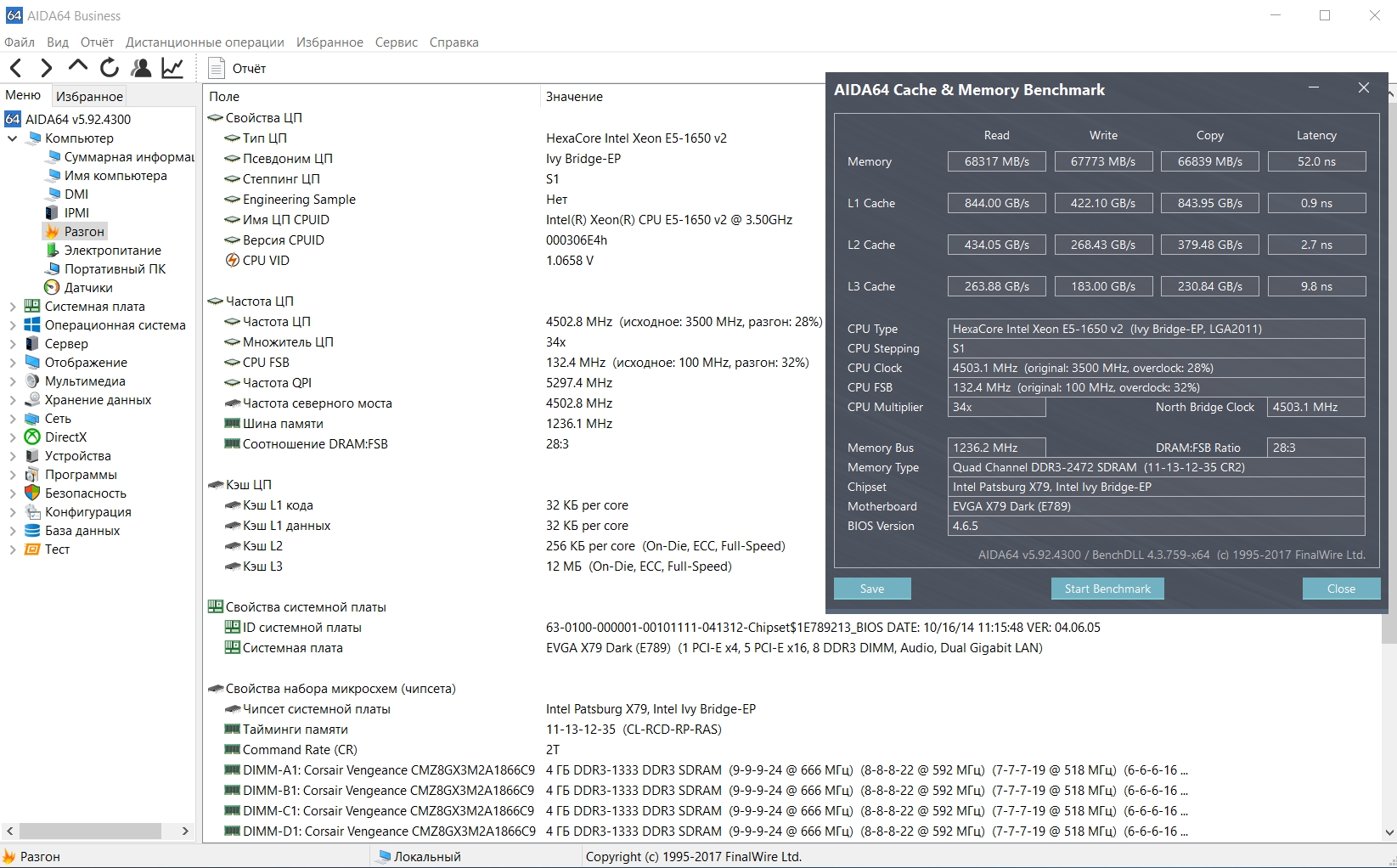Viewport: 1397px width, 868px height.
Task: Expand the Мультимедиа tree node
Action: tap(12, 380)
